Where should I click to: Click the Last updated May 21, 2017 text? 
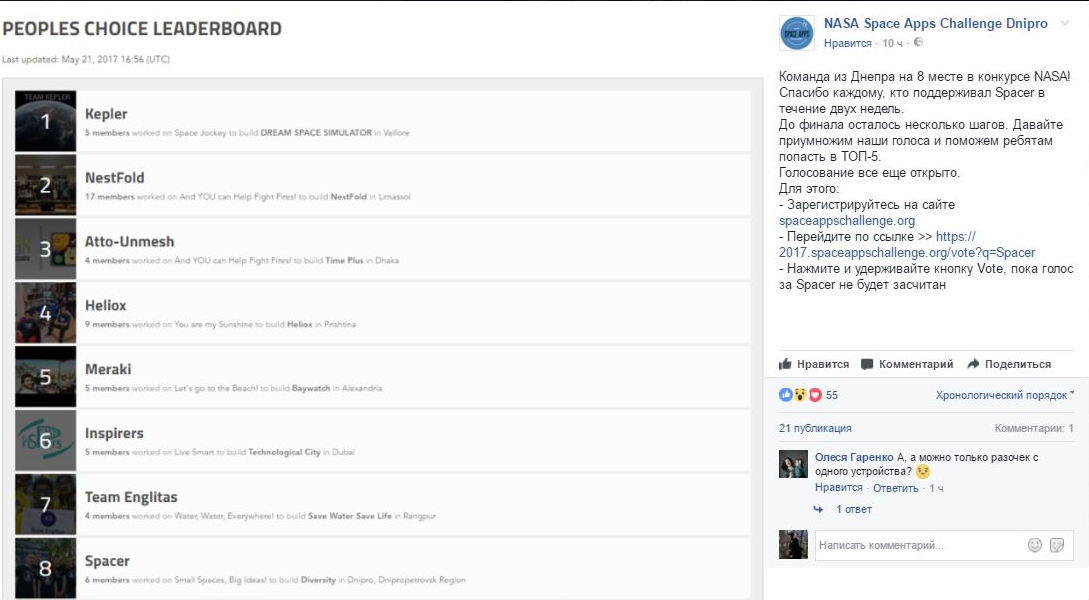click(86, 59)
